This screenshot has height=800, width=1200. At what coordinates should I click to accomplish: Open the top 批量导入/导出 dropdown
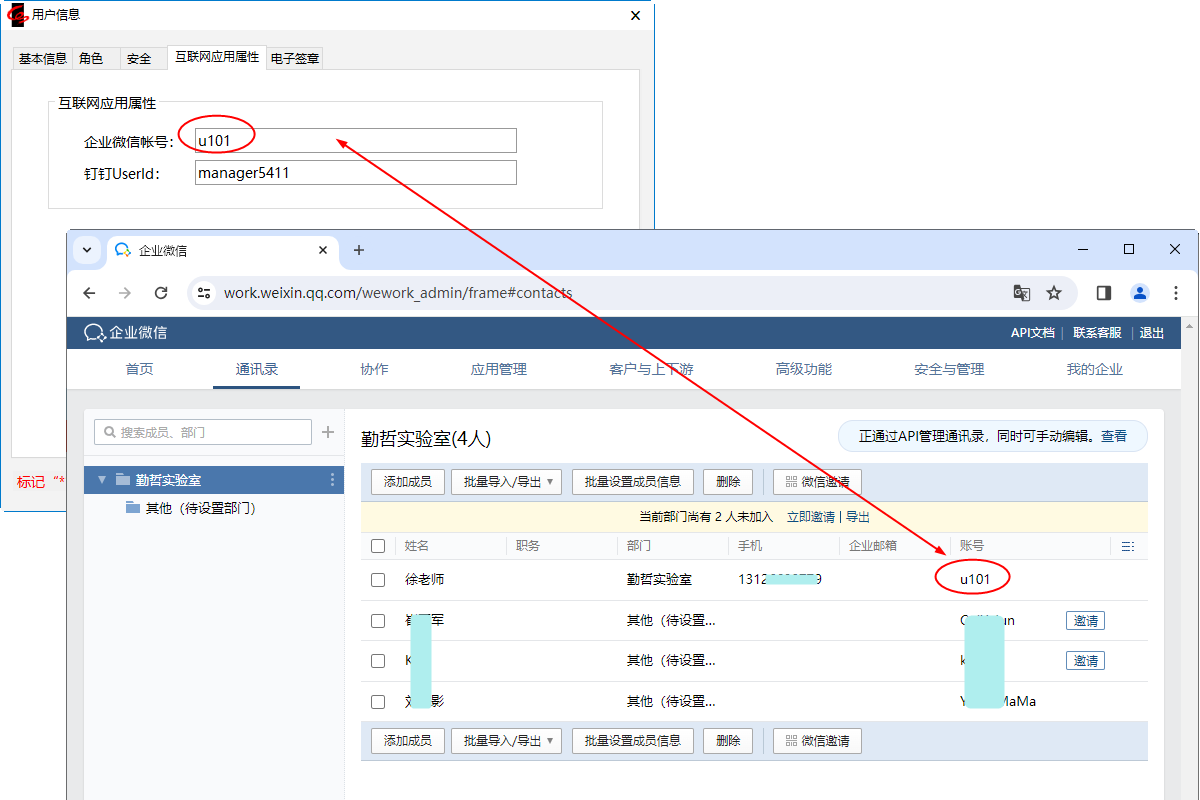click(x=507, y=482)
